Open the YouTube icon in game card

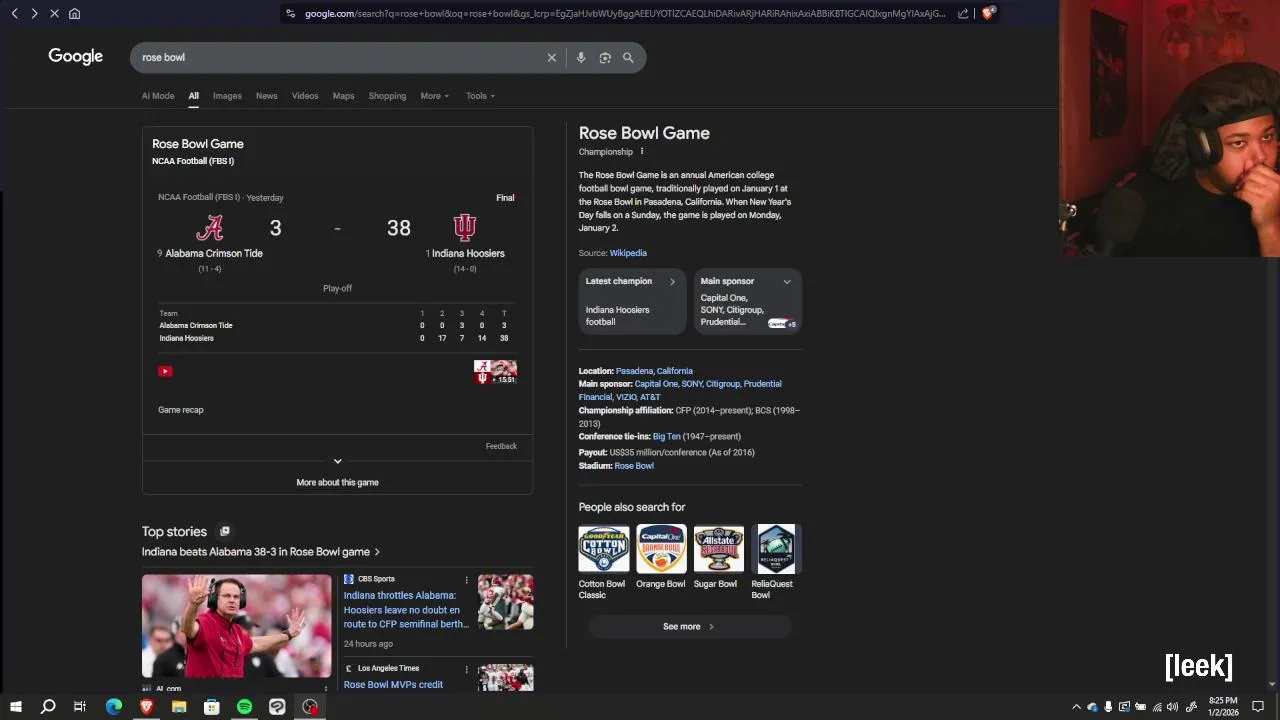tap(165, 371)
